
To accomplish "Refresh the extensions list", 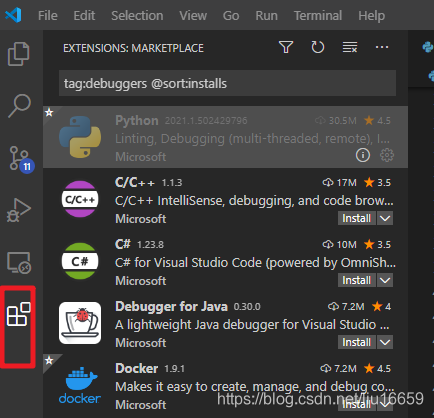I will pyautogui.click(x=317, y=47).
